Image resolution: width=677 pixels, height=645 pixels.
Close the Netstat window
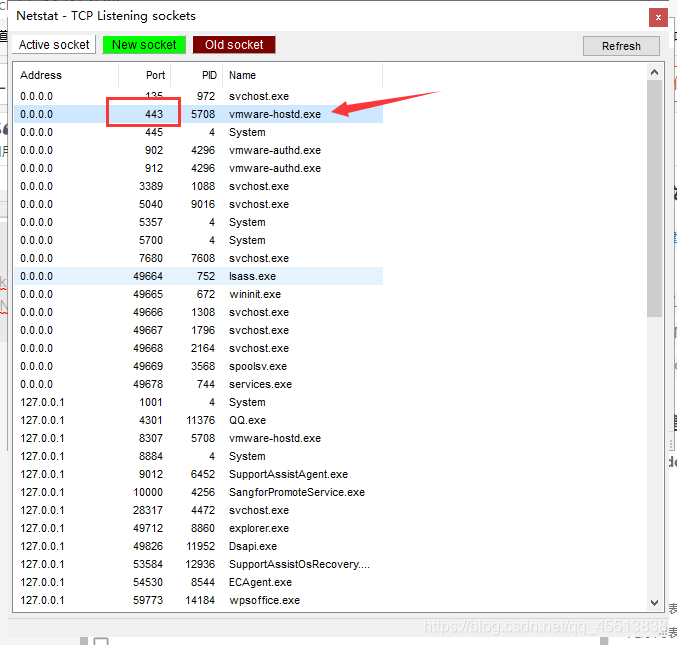[x=658, y=18]
